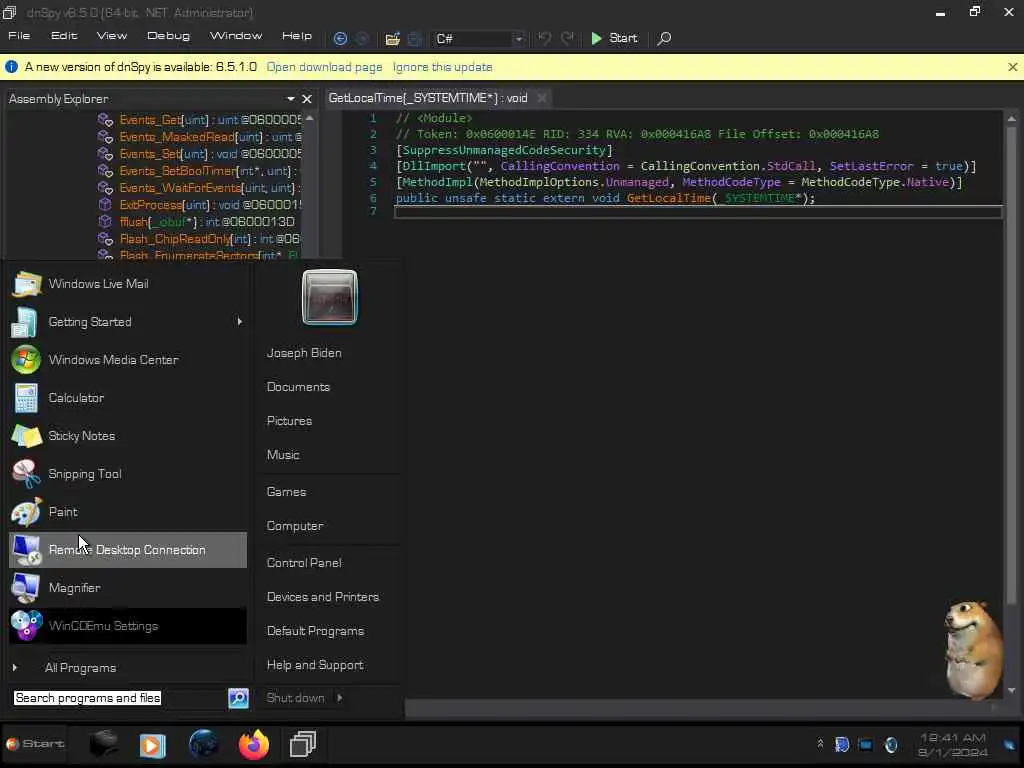Undo using the toolbar undo arrow

pyautogui.click(x=544, y=39)
